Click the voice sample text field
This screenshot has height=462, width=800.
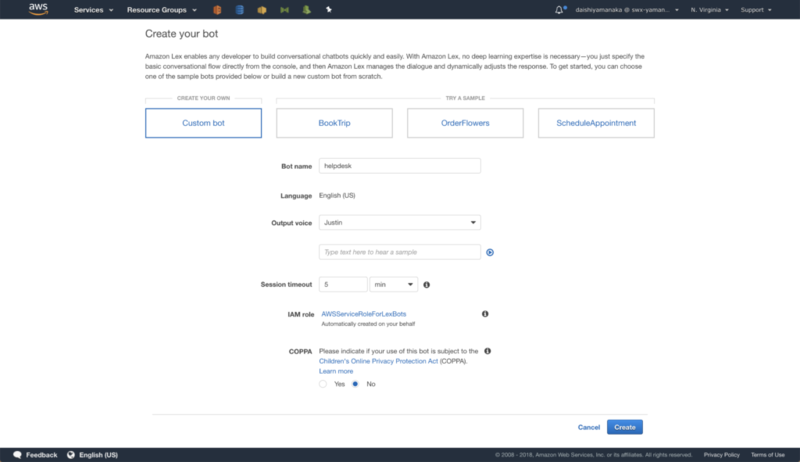(x=399, y=252)
